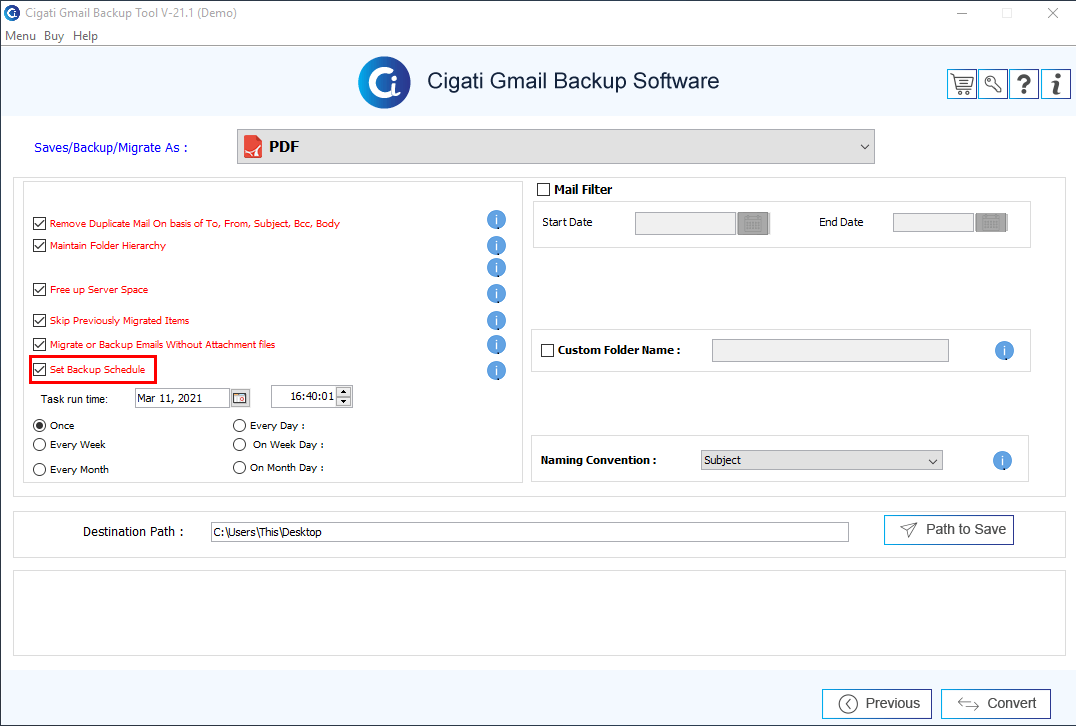Open the Task run time calendar picker
Viewport: 1076px width, 726px height.
[x=240, y=398]
